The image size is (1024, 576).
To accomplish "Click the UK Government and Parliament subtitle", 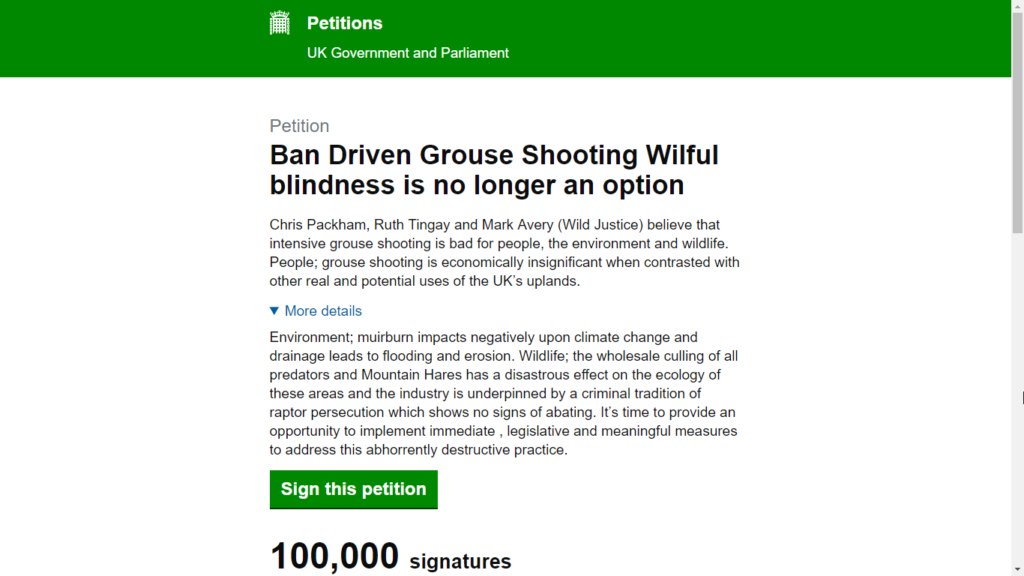I will tap(407, 53).
